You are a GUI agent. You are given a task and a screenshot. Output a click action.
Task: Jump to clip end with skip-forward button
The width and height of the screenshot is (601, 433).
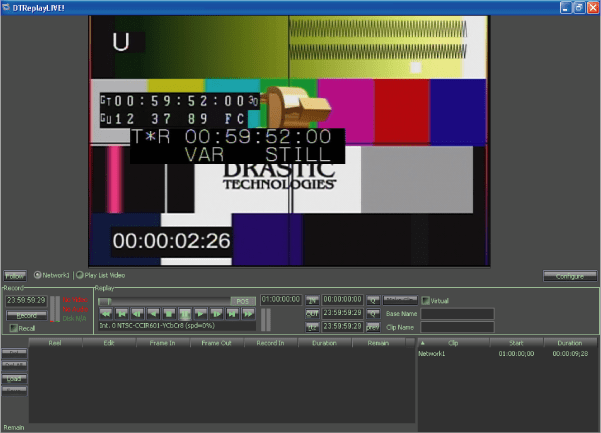click(x=232, y=314)
